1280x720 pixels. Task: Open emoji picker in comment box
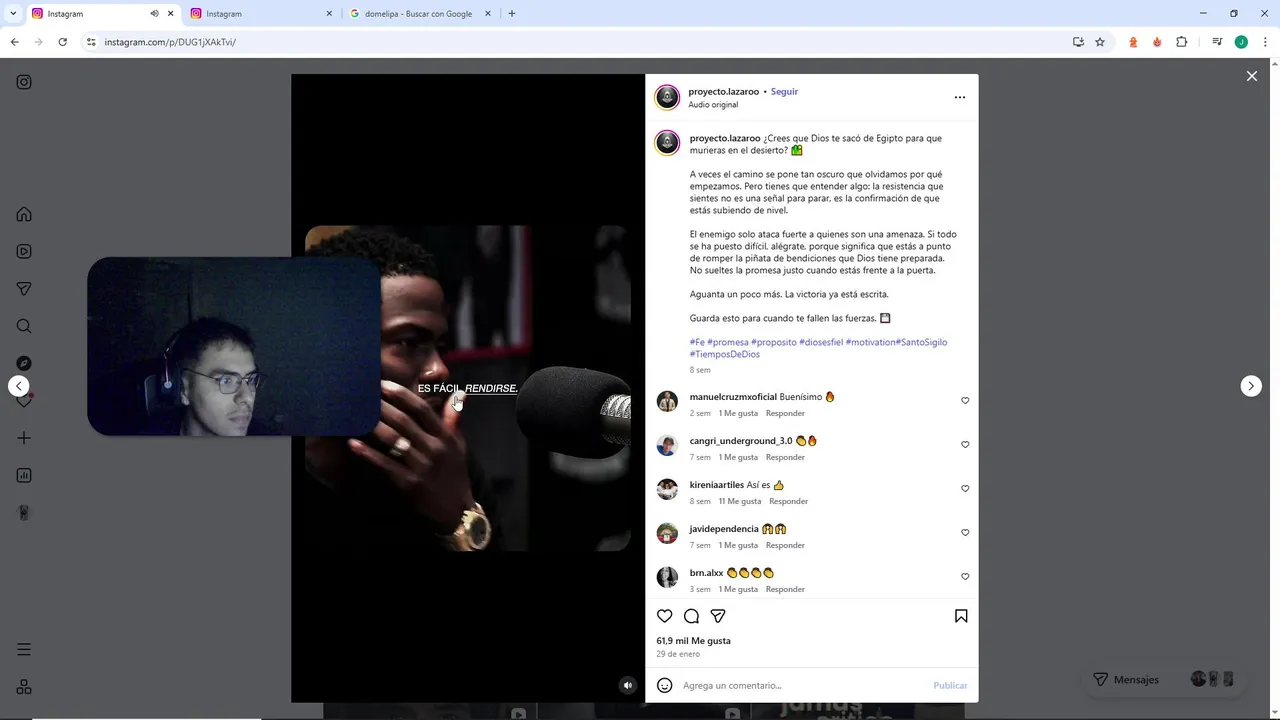click(x=665, y=685)
